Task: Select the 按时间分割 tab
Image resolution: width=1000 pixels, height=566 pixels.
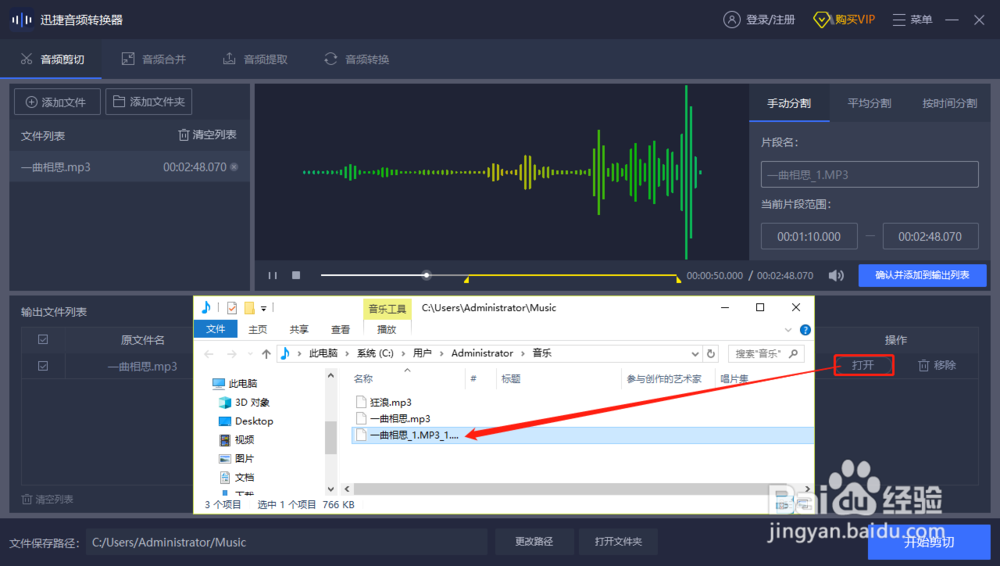Action: point(949,103)
